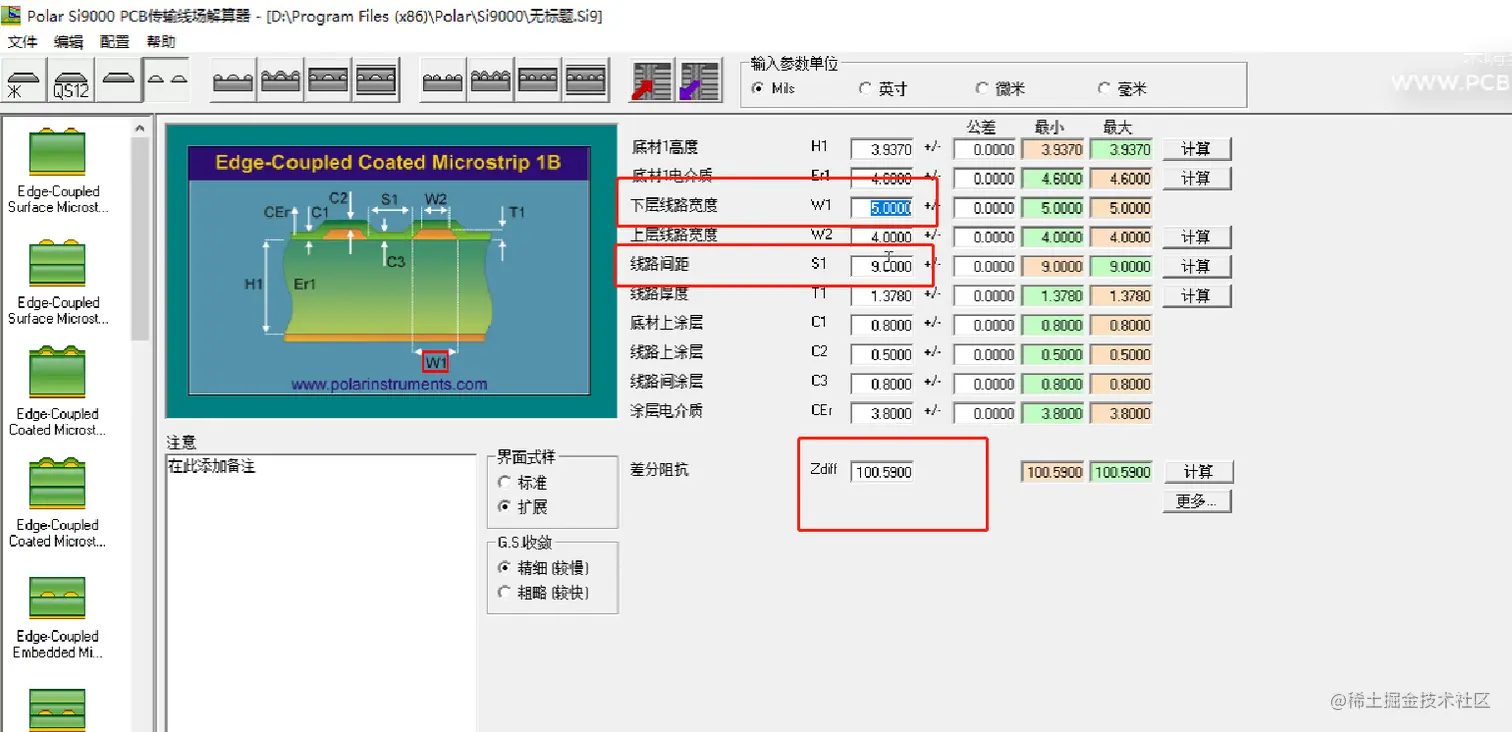The width and height of the screenshot is (1512, 732).
Task: Click the S1 value input field
Action: [x=882, y=266]
